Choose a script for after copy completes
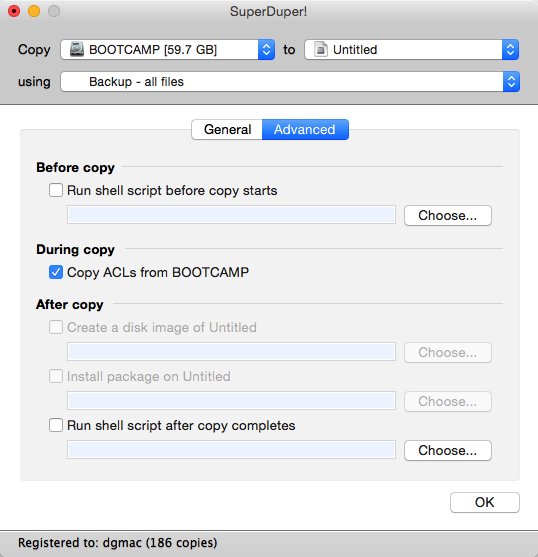 (x=447, y=450)
